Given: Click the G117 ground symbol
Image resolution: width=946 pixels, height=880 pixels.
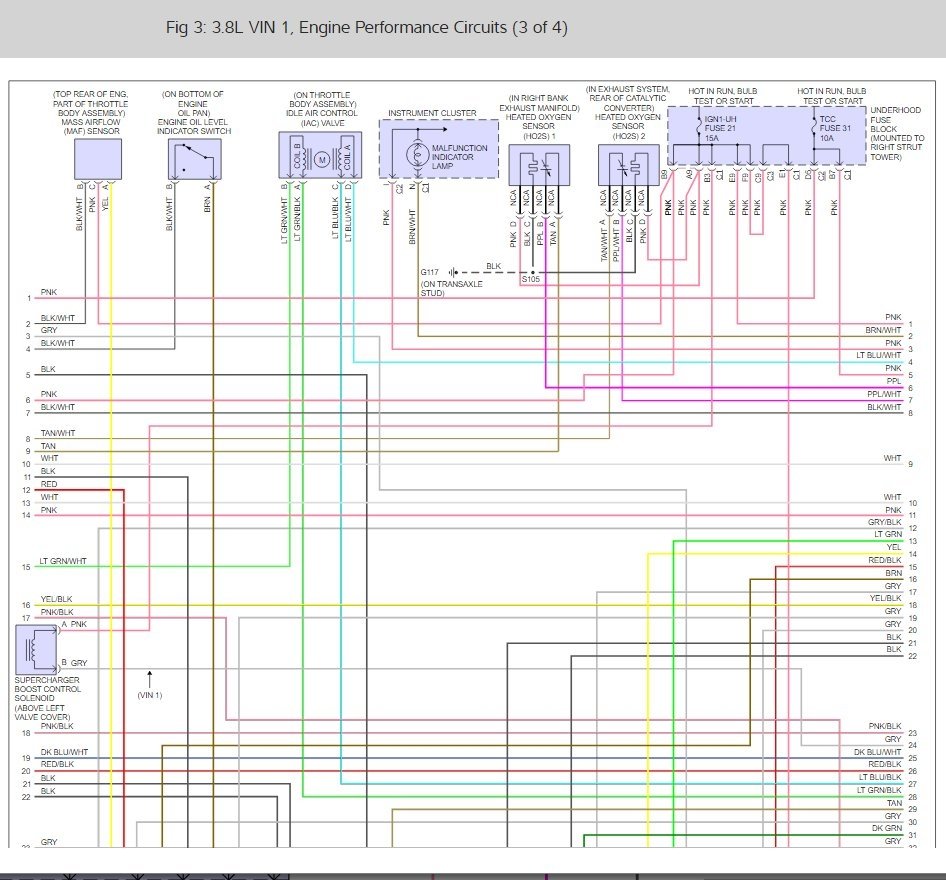Looking at the screenshot, I should (x=453, y=271).
